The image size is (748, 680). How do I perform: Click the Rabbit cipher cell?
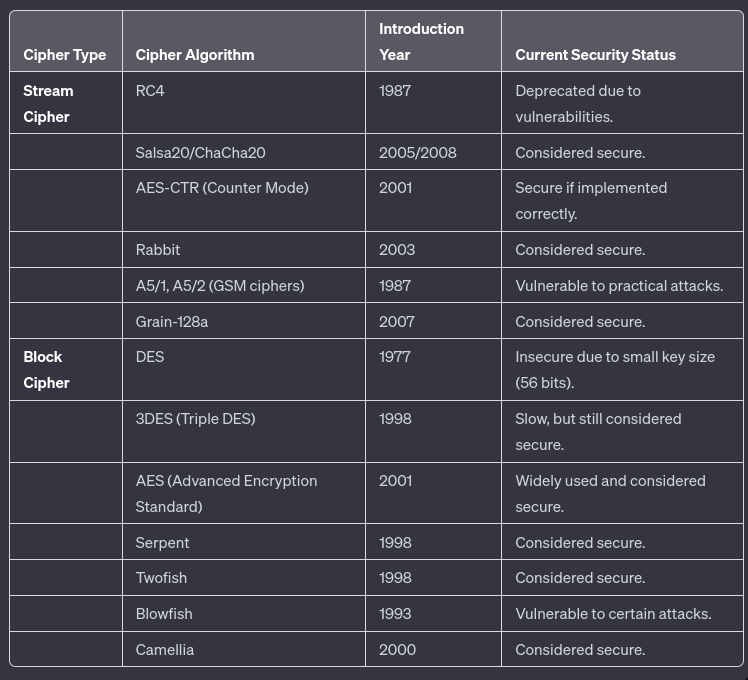pyautogui.click(x=158, y=249)
